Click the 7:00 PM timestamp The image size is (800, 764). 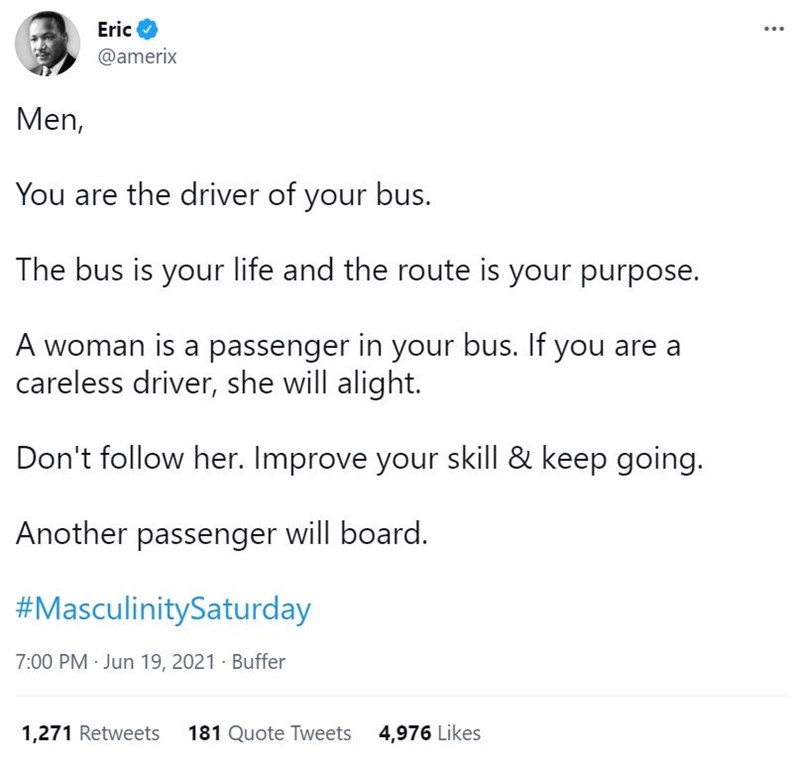tap(52, 661)
